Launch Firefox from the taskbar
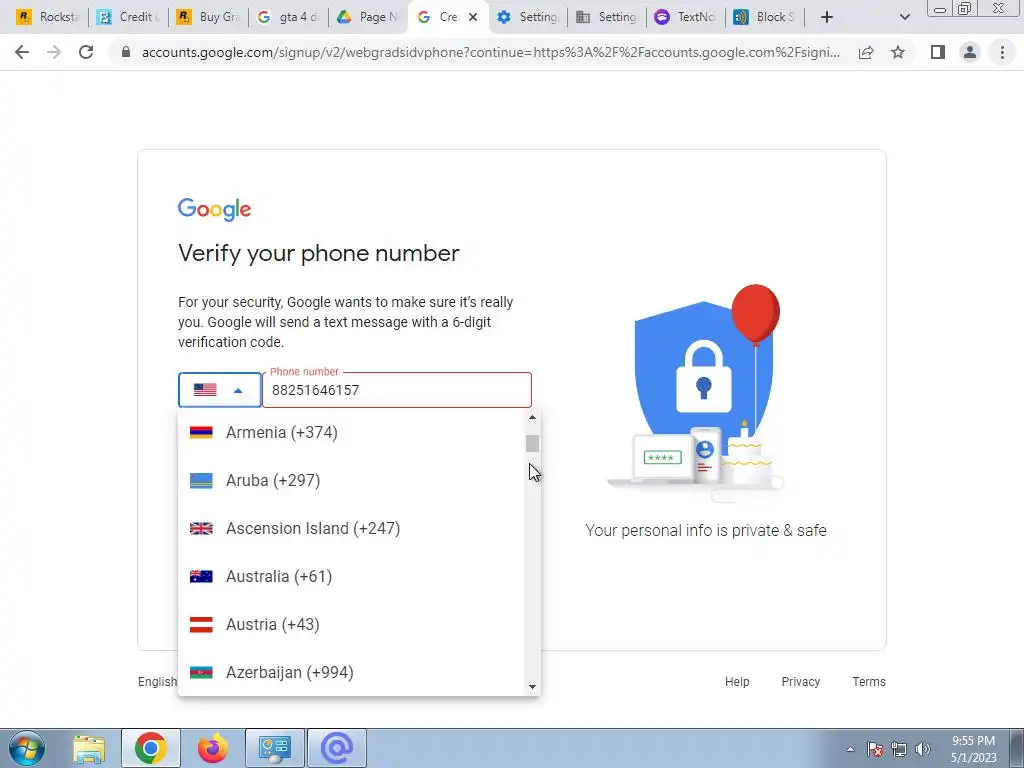The width and height of the screenshot is (1024, 768). pyautogui.click(x=213, y=748)
